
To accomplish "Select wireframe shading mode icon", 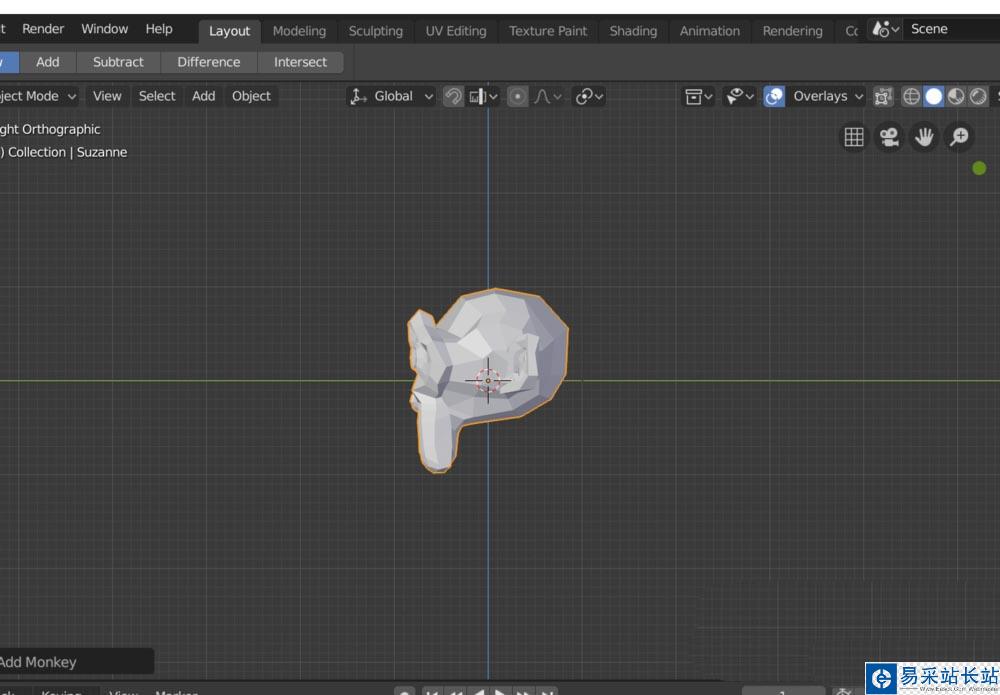I will pos(911,96).
